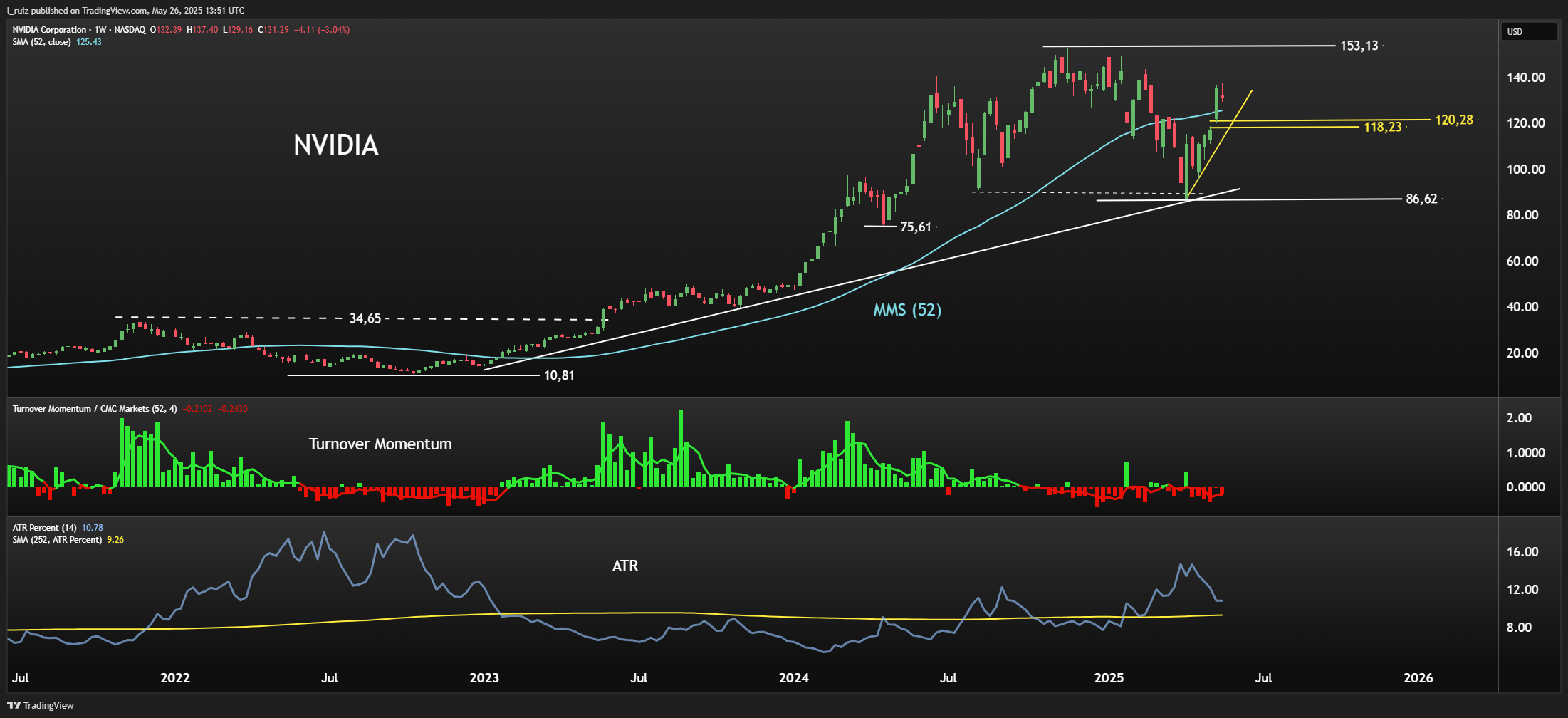Click the NASDAQ exchange label
The width and height of the screenshot is (1568, 718).
coord(130,30)
